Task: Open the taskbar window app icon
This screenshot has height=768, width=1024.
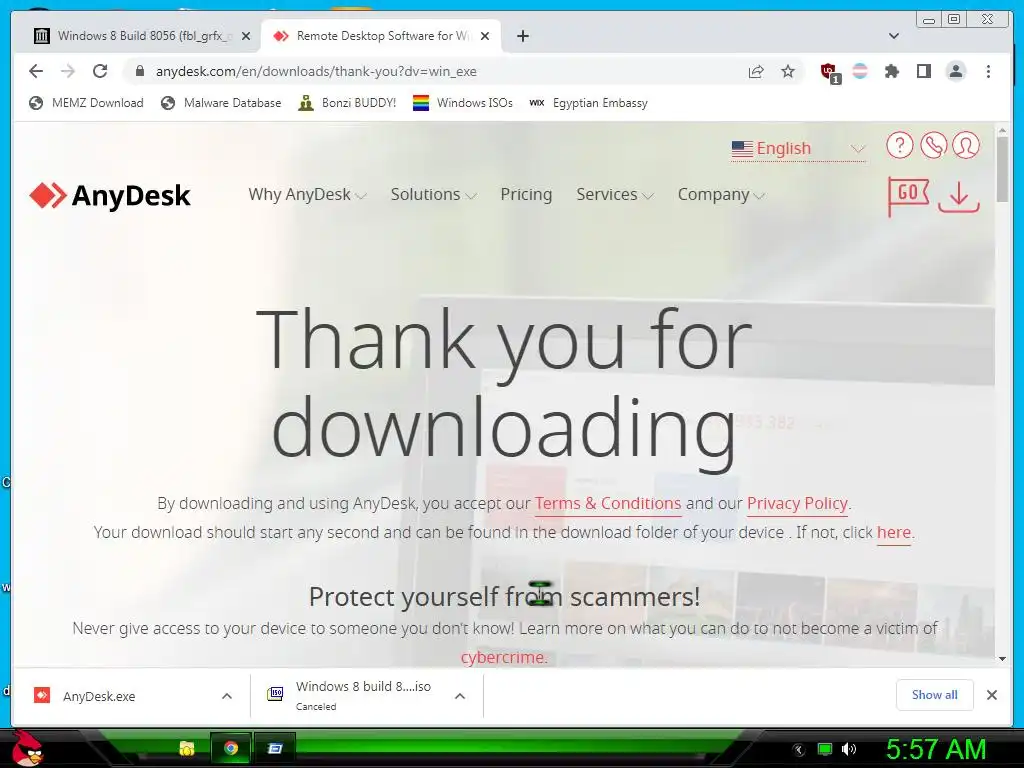Action: (x=275, y=748)
